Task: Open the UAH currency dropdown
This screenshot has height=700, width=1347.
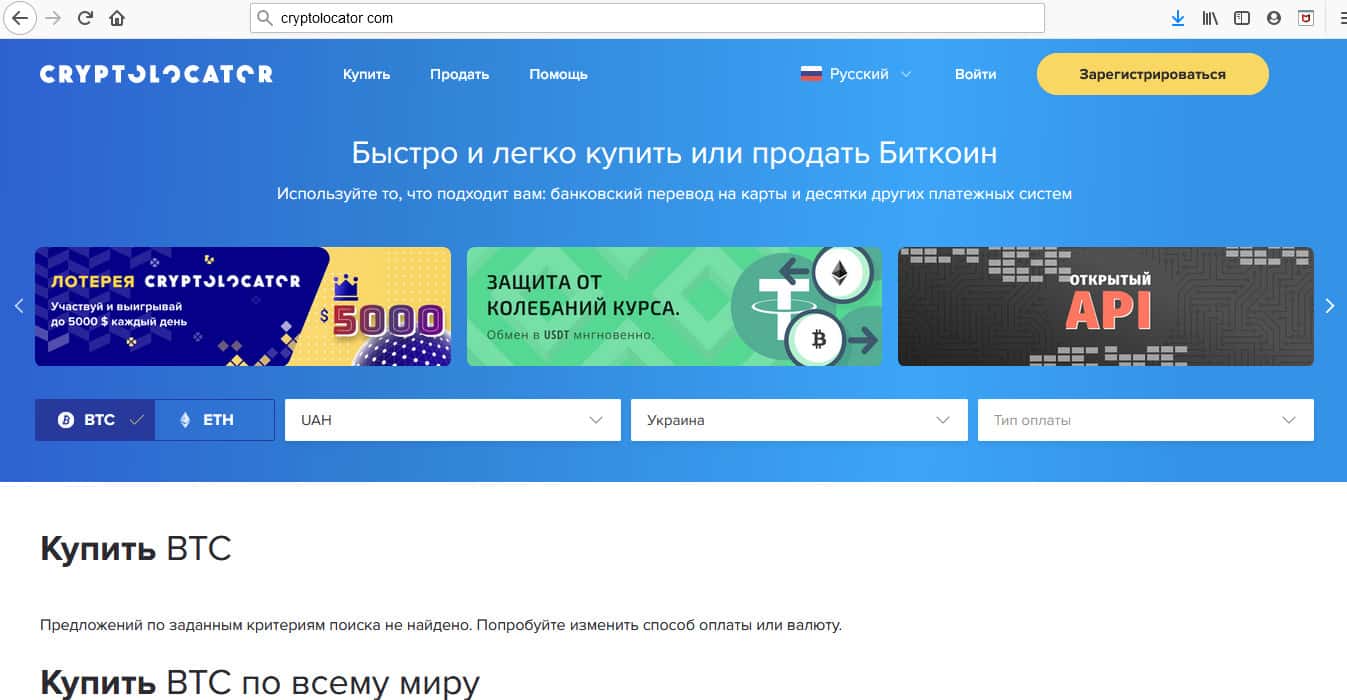Action: 452,420
